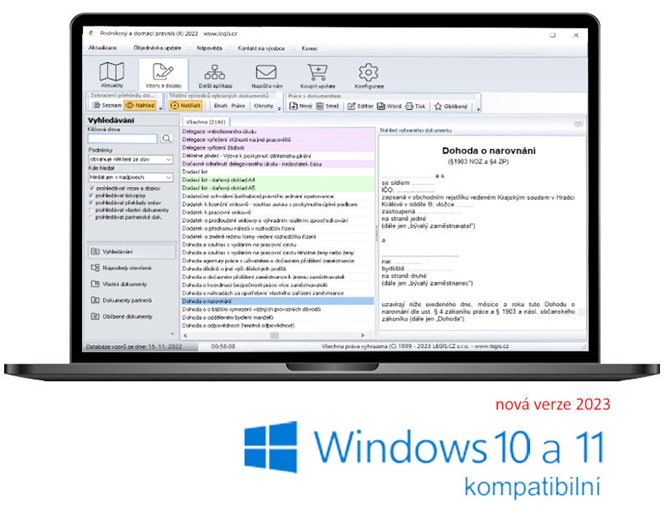The width and height of the screenshot is (670, 507).
Task: Click the horizontal scrollbar thumb under the list
Action: coord(275,335)
